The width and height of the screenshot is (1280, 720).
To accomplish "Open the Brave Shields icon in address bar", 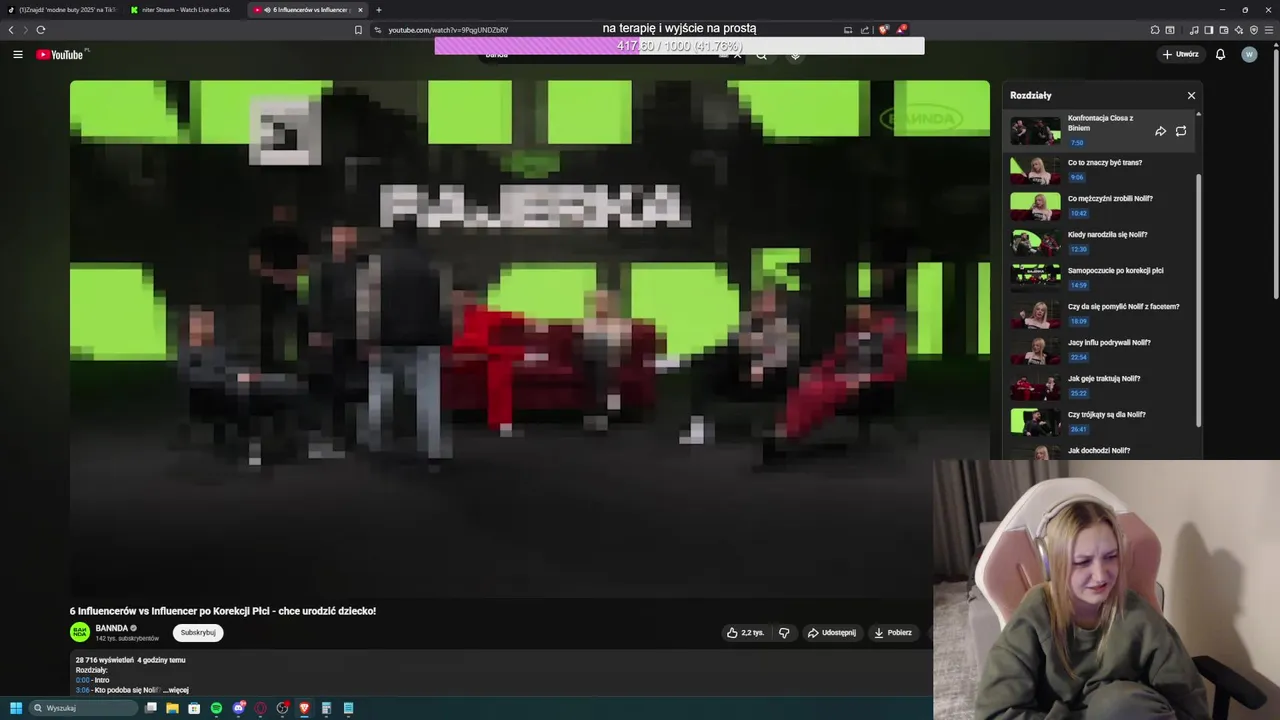I will (883, 30).
